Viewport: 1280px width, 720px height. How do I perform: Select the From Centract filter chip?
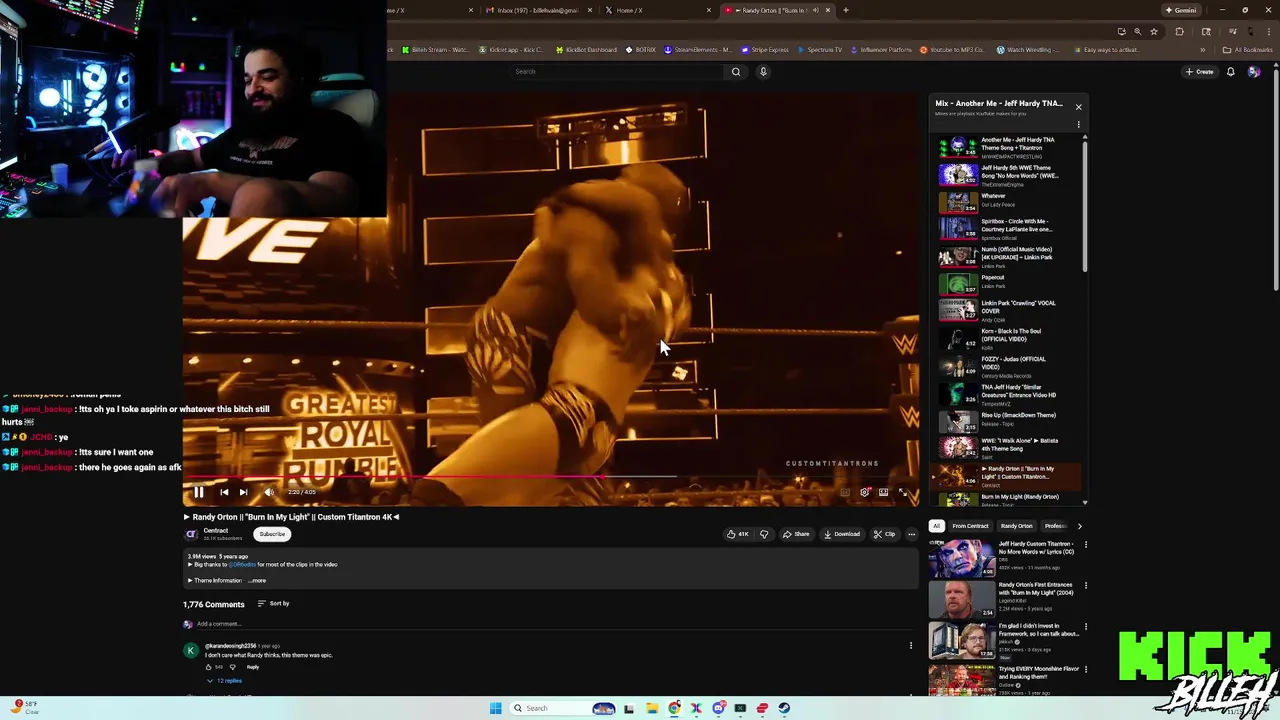970,526
